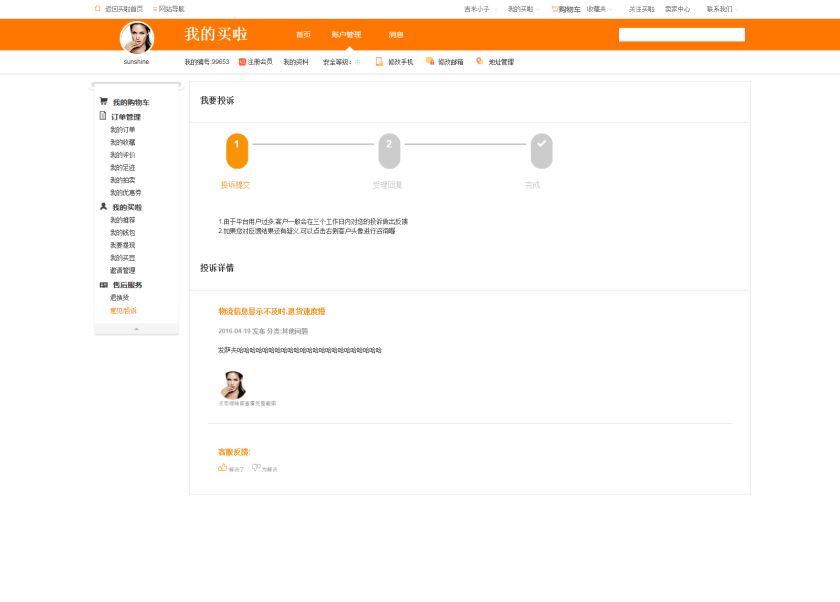The height and width of the screenshot is (602, 840).
Task: Open the attached complaint image thumbnail
Action: pos(233,385)
